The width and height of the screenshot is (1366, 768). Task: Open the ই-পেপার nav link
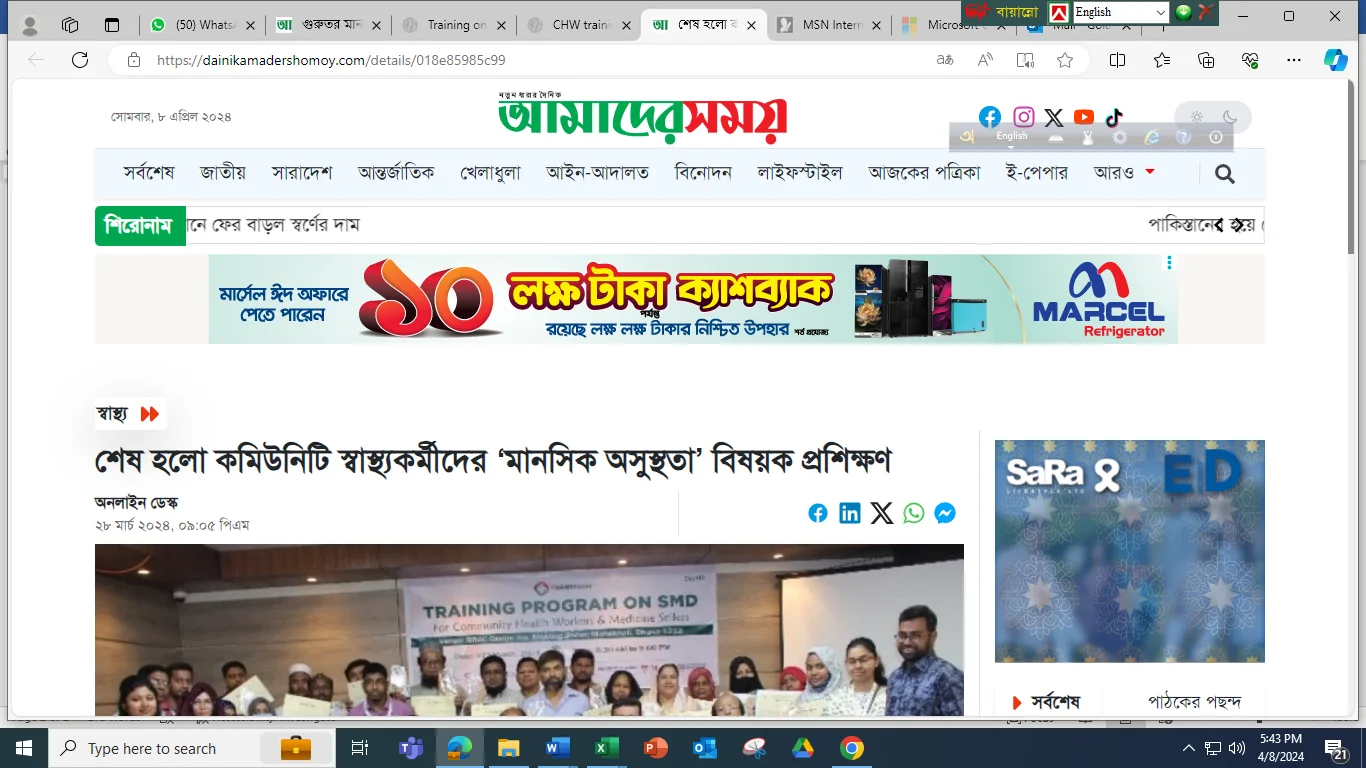(x=1037, y=172)
